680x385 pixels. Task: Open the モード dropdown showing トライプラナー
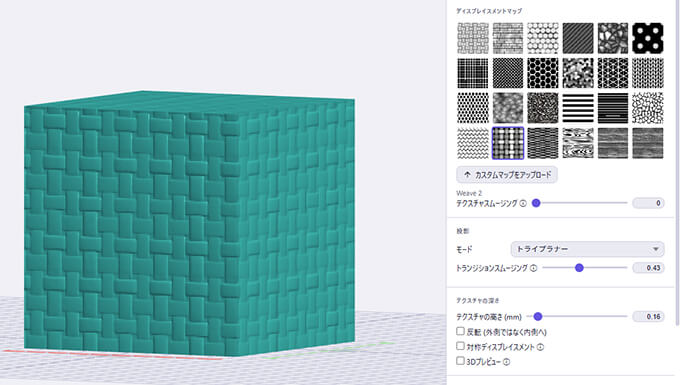coord(587,249)
